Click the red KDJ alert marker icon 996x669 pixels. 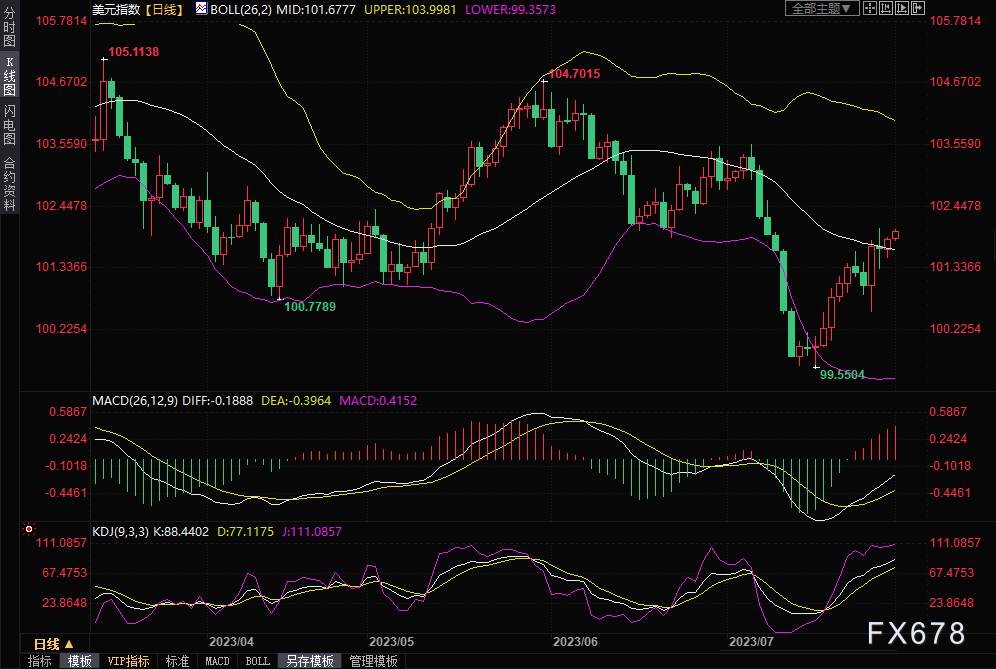point(29,529)
